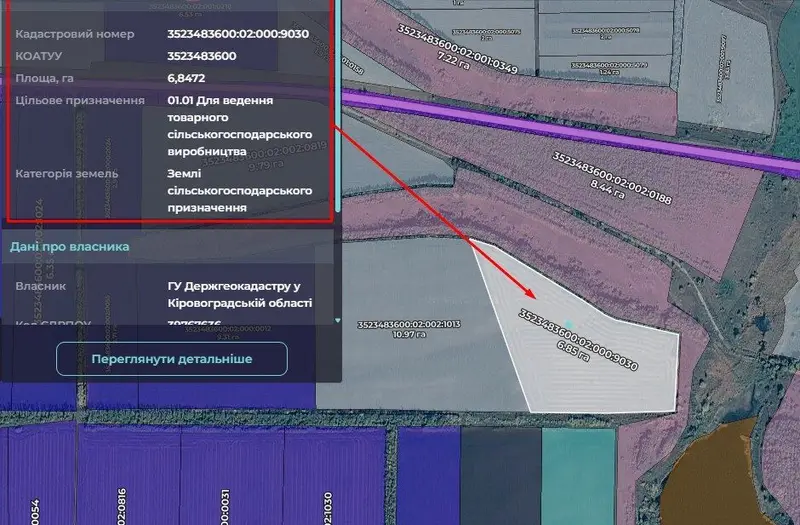Select the purple parcel labeled 02:1030

[334, 477]
